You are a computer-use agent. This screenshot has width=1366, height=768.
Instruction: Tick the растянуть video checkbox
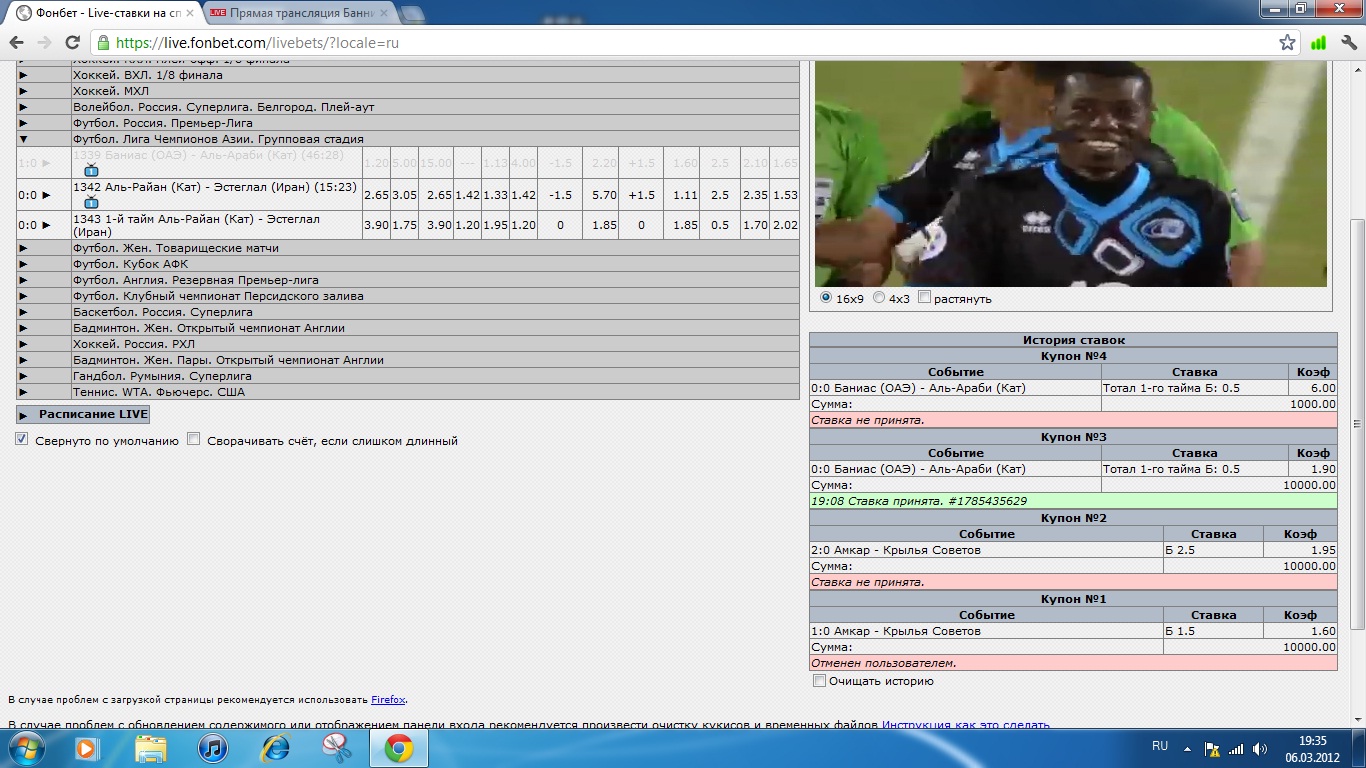coord(925,297)
